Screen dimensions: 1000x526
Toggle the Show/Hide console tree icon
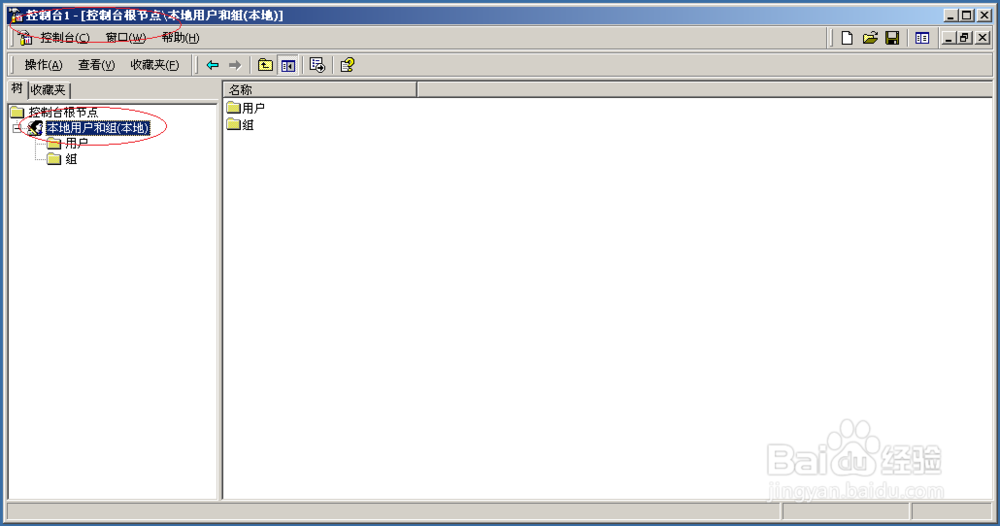(x=288, y=65)
